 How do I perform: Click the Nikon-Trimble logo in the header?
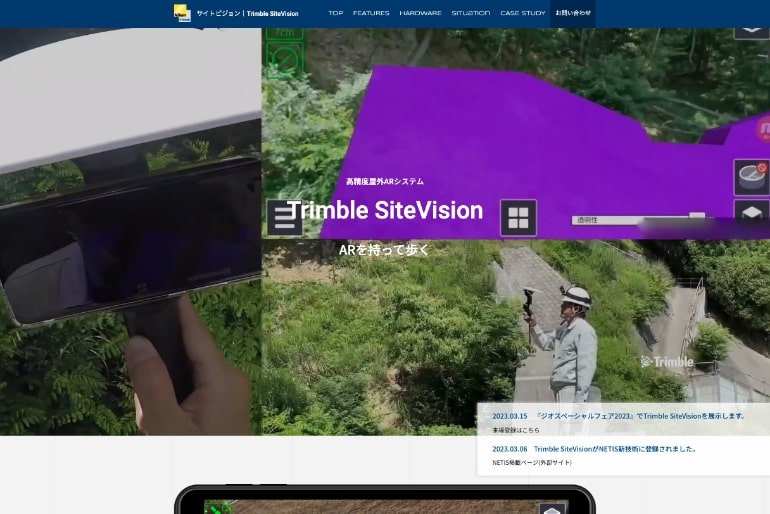point(182,13)
